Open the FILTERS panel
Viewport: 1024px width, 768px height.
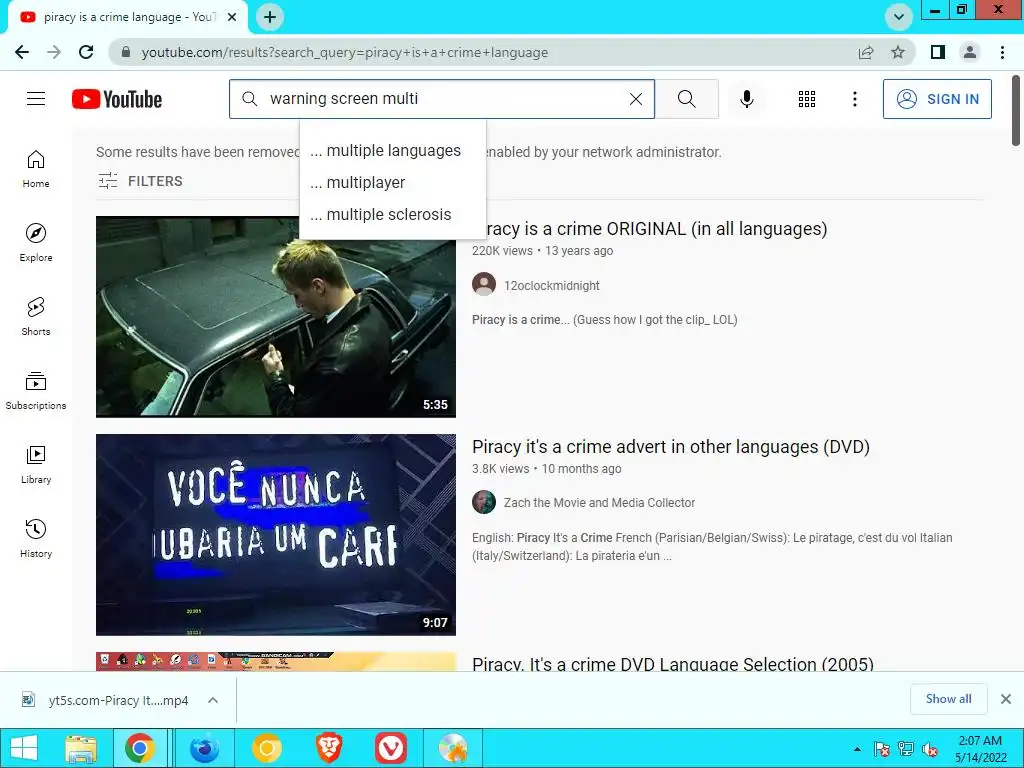click(x=140, y=181)
